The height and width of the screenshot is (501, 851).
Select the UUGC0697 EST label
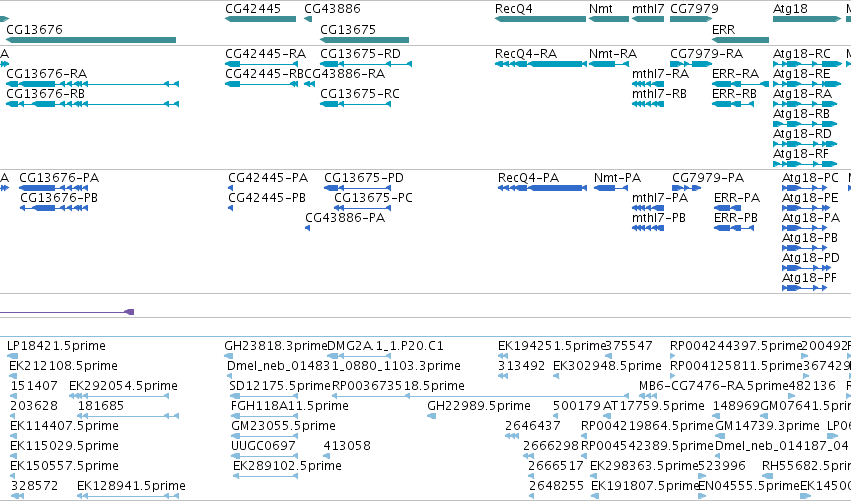pos(264,446)
